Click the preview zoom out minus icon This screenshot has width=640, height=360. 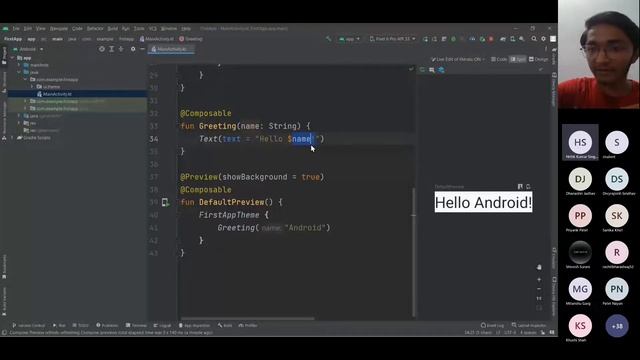(539, 289)
